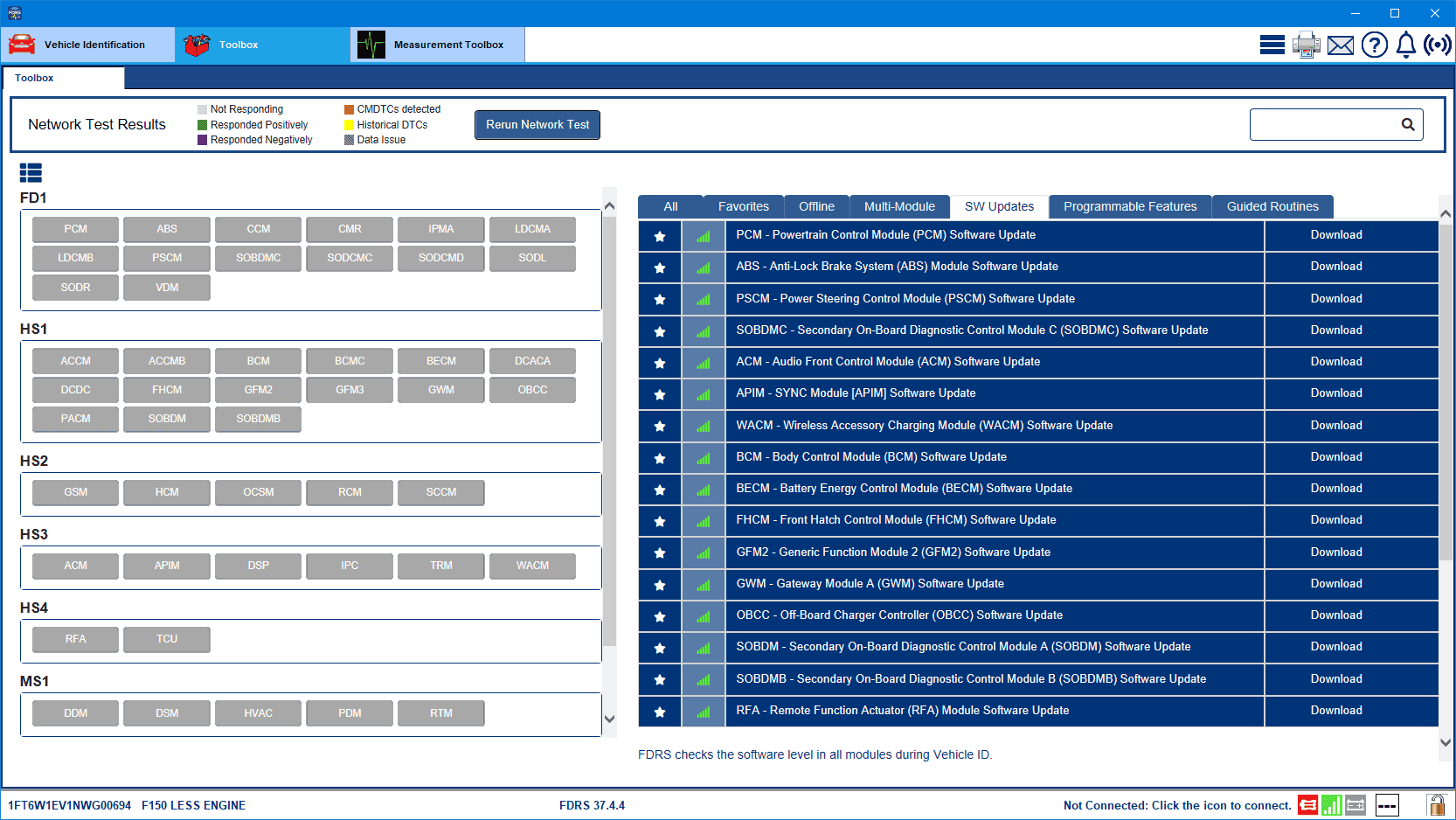The width and height of the screenshot is (1456, 820).
Task: Click the green Responded Positively legend swatch
Action: tap(203, 125)
